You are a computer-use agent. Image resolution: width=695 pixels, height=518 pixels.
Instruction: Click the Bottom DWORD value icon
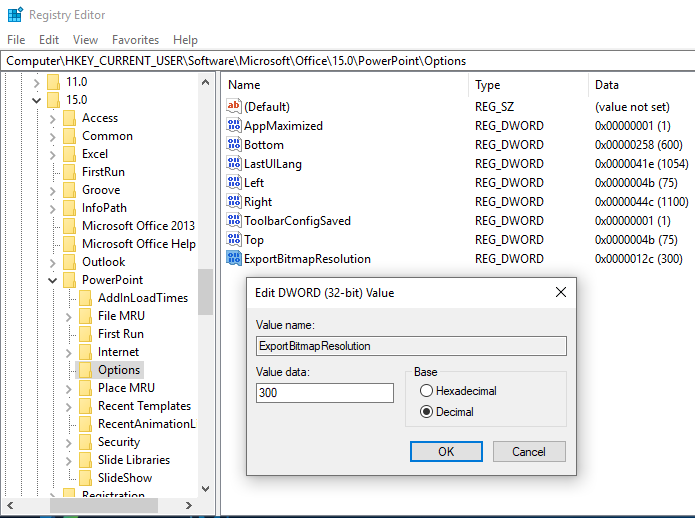coord(234,144)
